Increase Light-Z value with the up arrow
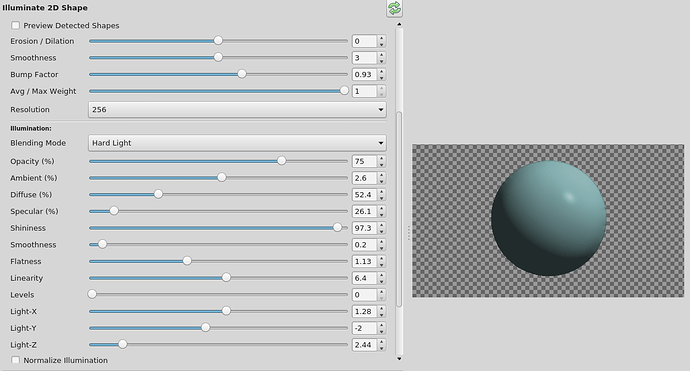The width and height of the screenshot is (690, 371). point(382,342)
